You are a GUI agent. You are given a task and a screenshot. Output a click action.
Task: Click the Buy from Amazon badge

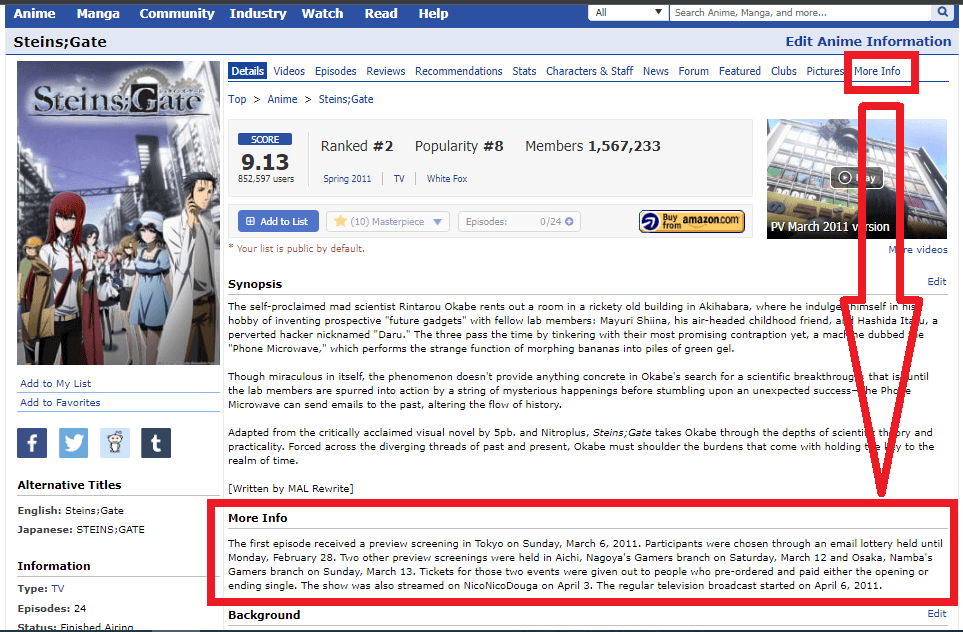click(692, 221)
